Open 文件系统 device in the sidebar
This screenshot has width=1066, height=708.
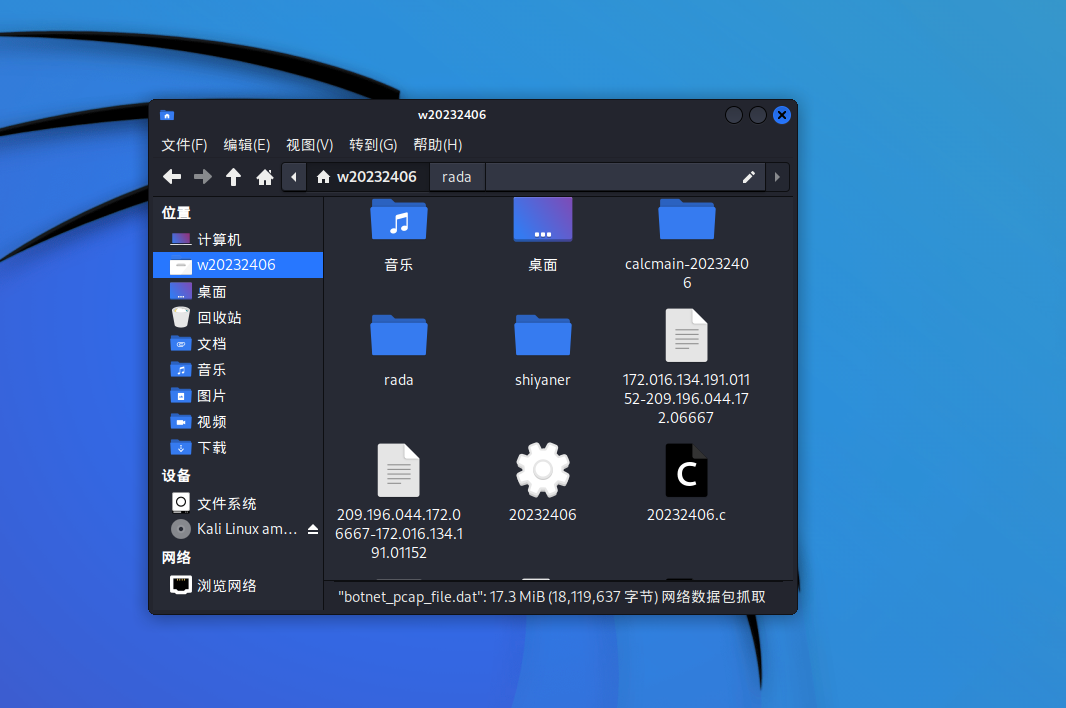pyautogui.click(x=238, y=503)
